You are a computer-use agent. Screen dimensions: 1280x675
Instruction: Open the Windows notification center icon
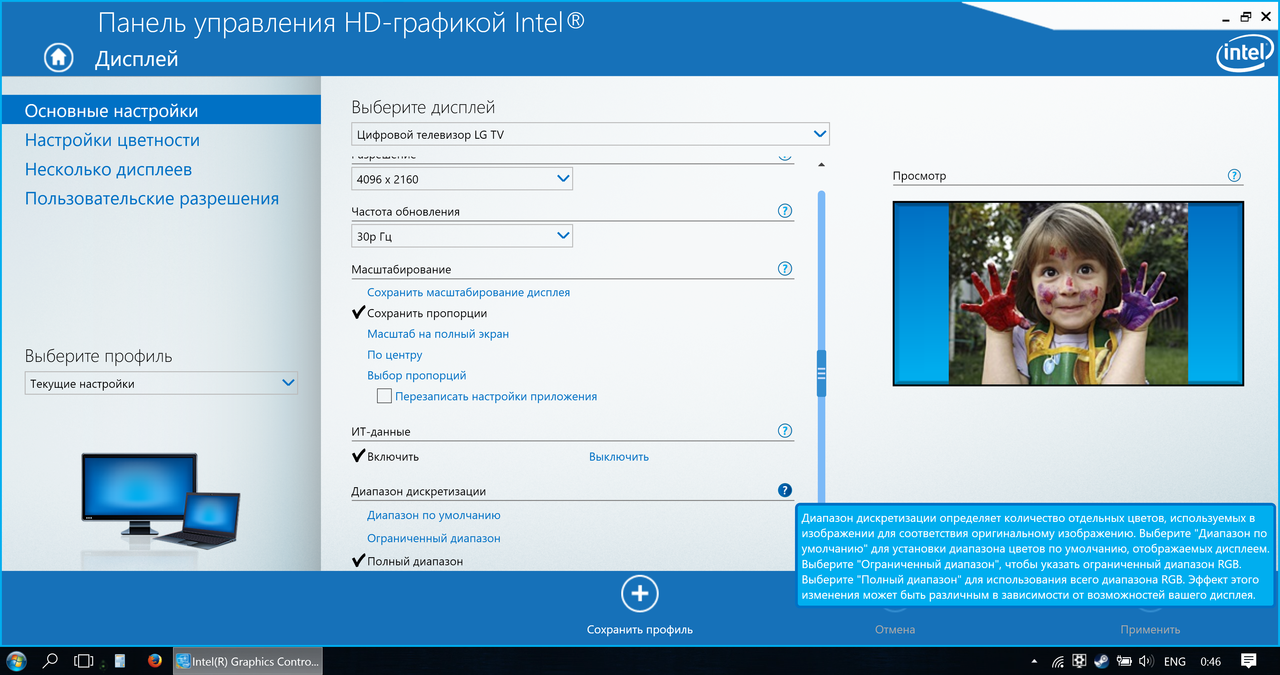pyautogui.click(x=1248, y=661)
